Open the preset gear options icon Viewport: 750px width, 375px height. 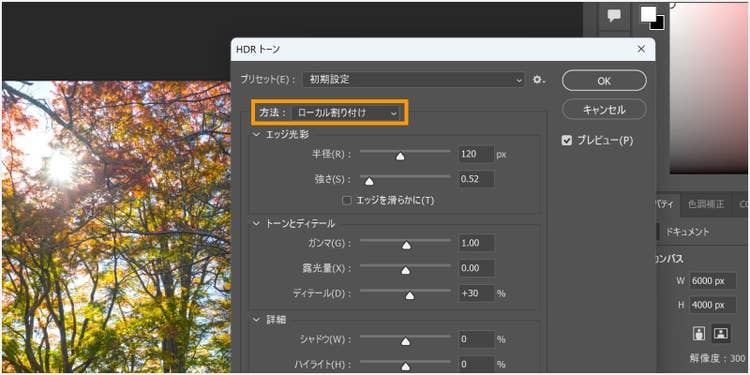539,80
